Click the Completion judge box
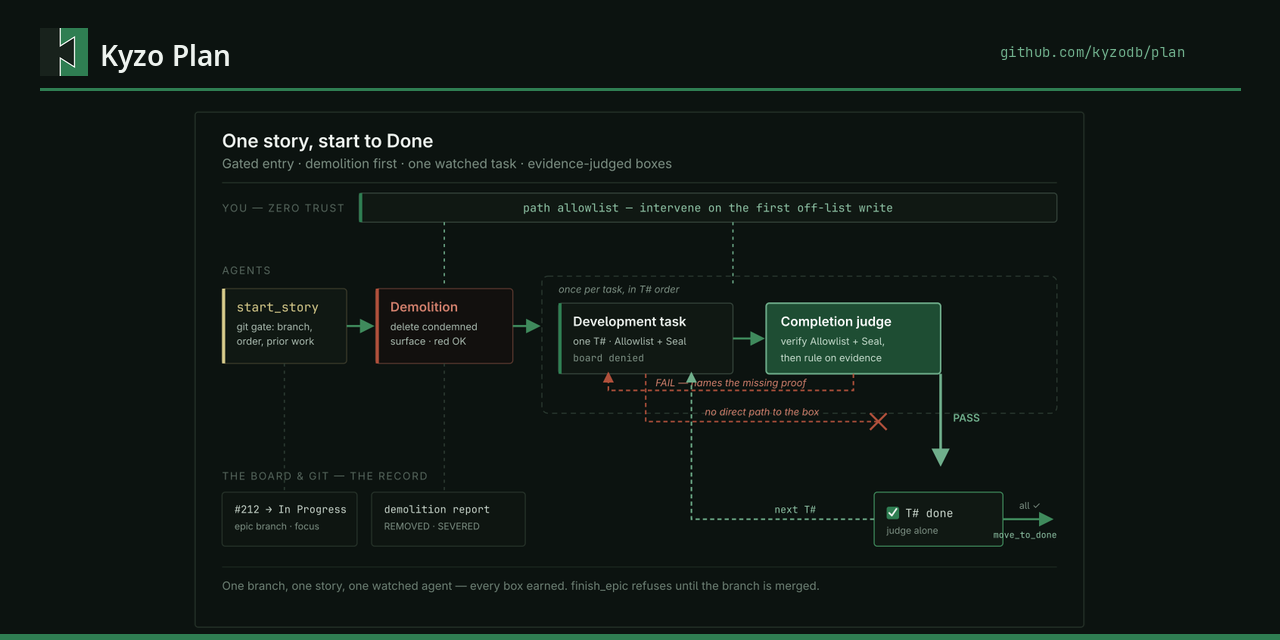This screenshot has height=640, width=1280. (853, 338)
